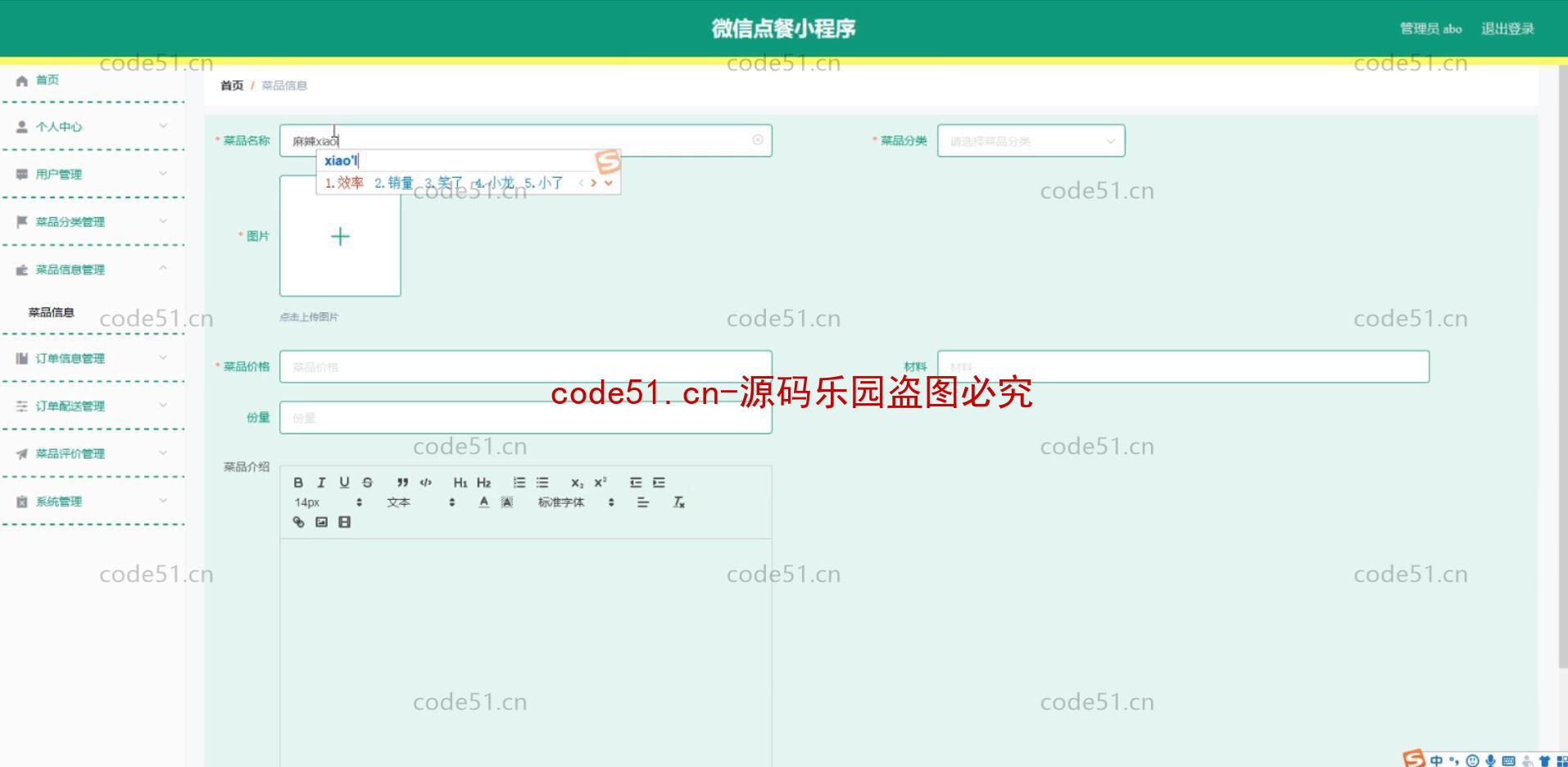Choose IME candidate 5.小了
Image resolution: width=1568 pixels, height=767 pixels.
click(544, 183)
